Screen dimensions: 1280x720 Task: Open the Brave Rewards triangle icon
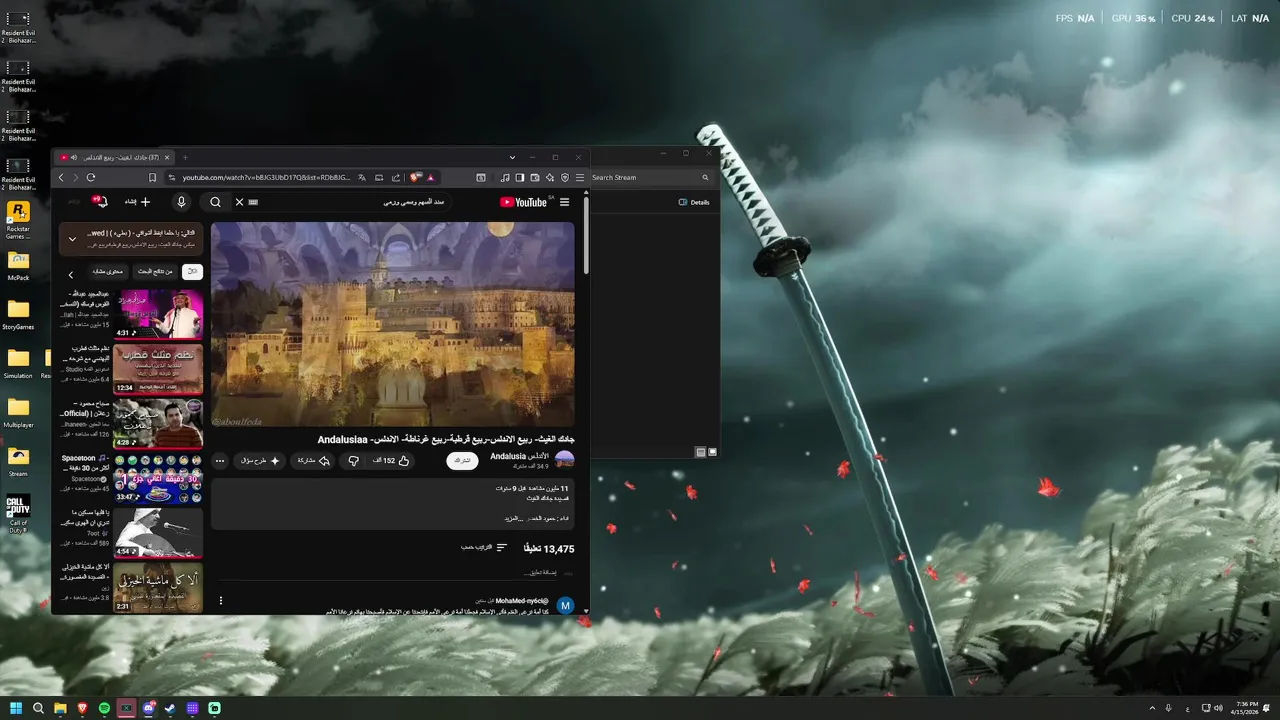point(431,177)
